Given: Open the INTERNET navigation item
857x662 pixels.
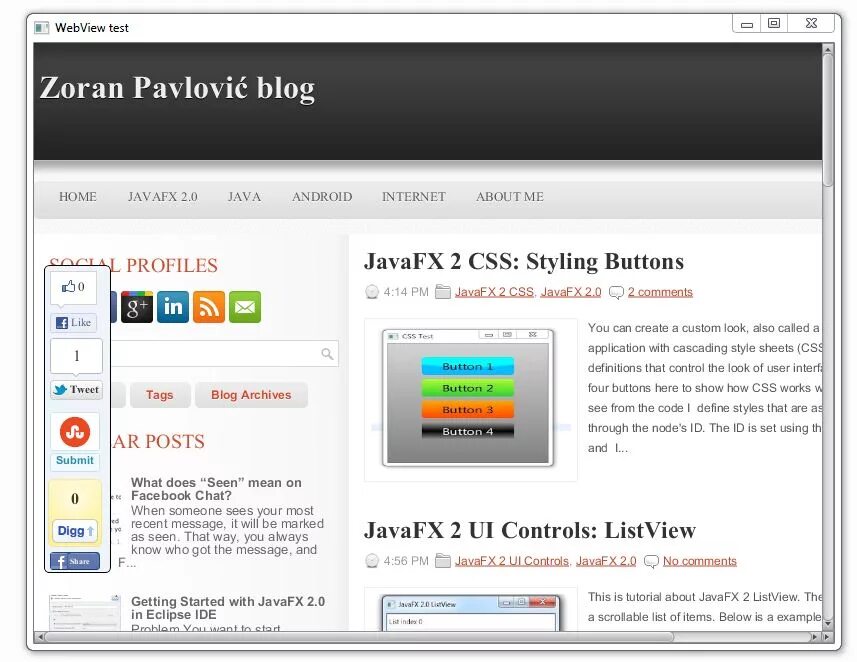Looking at the screenshot, I should click(414, 197).
